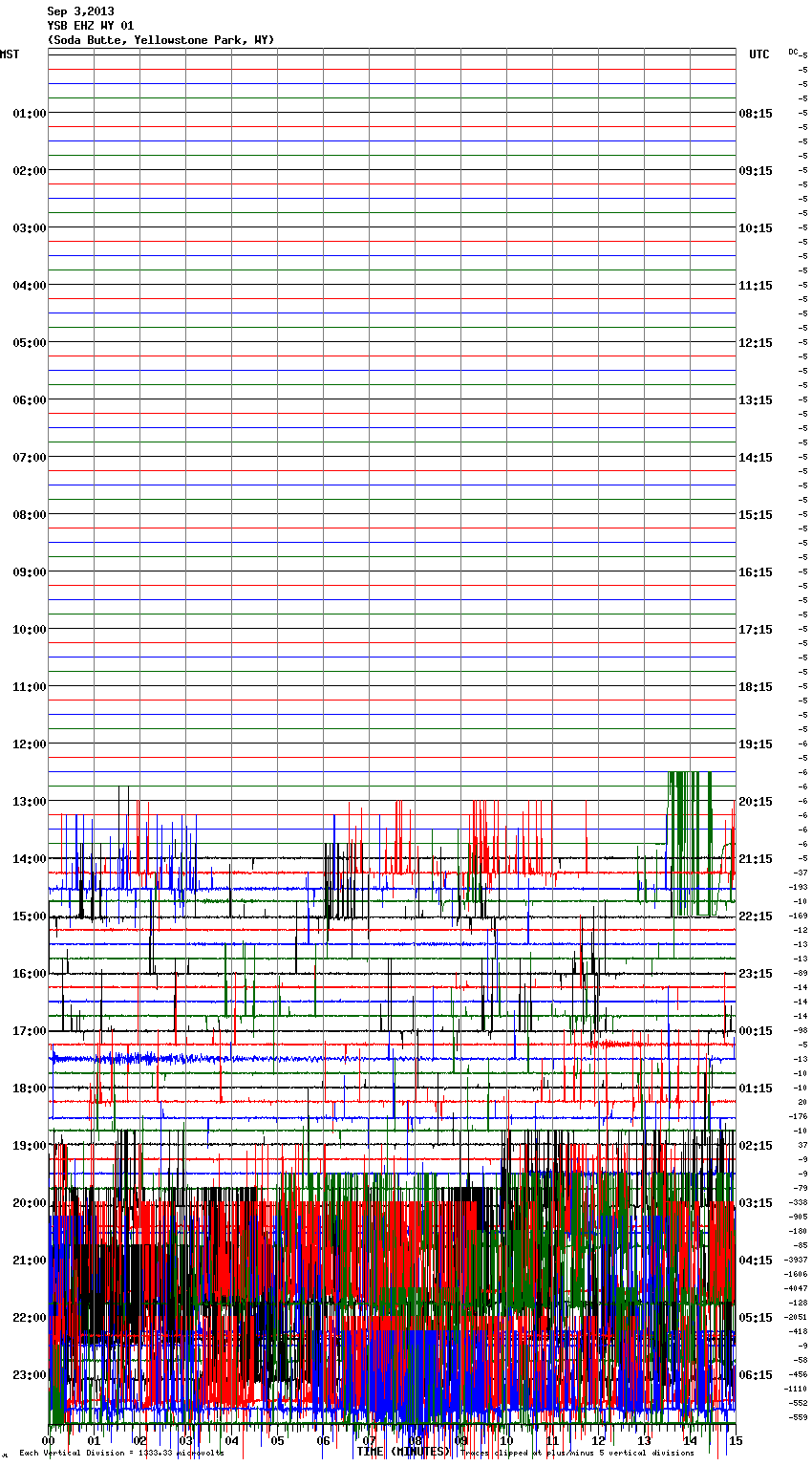Click the "00:15" UTC time label
812x1466 pixels.
[756, 1031]
